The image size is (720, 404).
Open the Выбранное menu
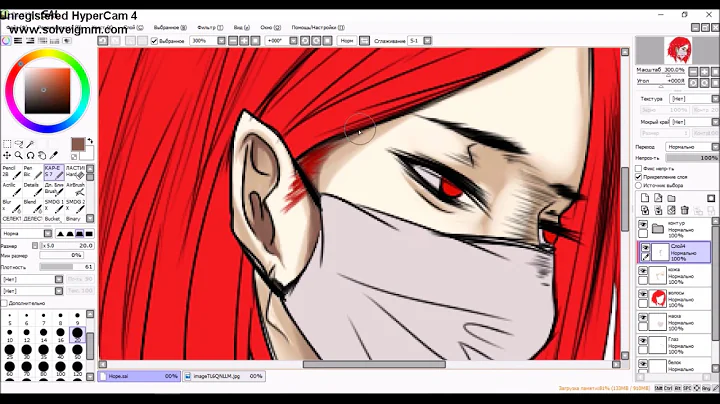pos(170,28)
